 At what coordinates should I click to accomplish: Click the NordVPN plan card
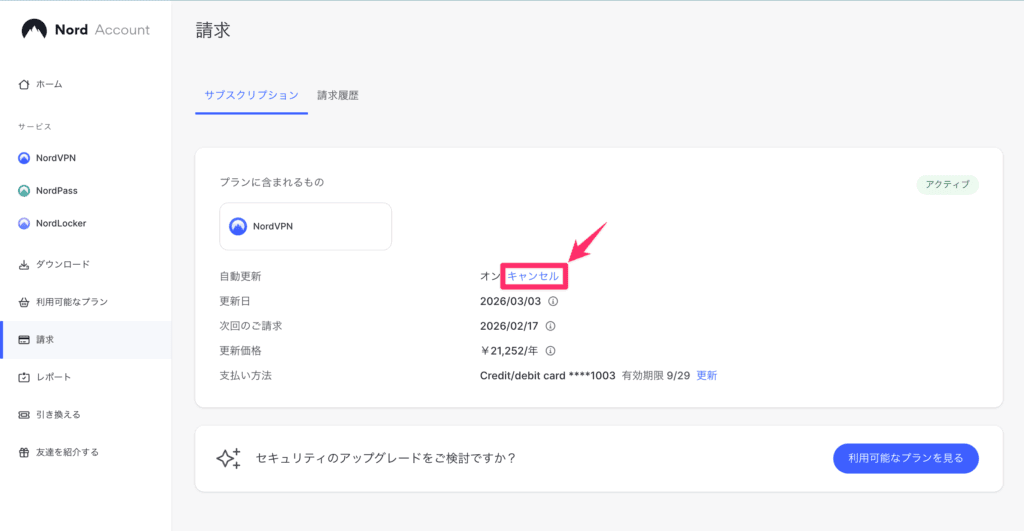306,226
